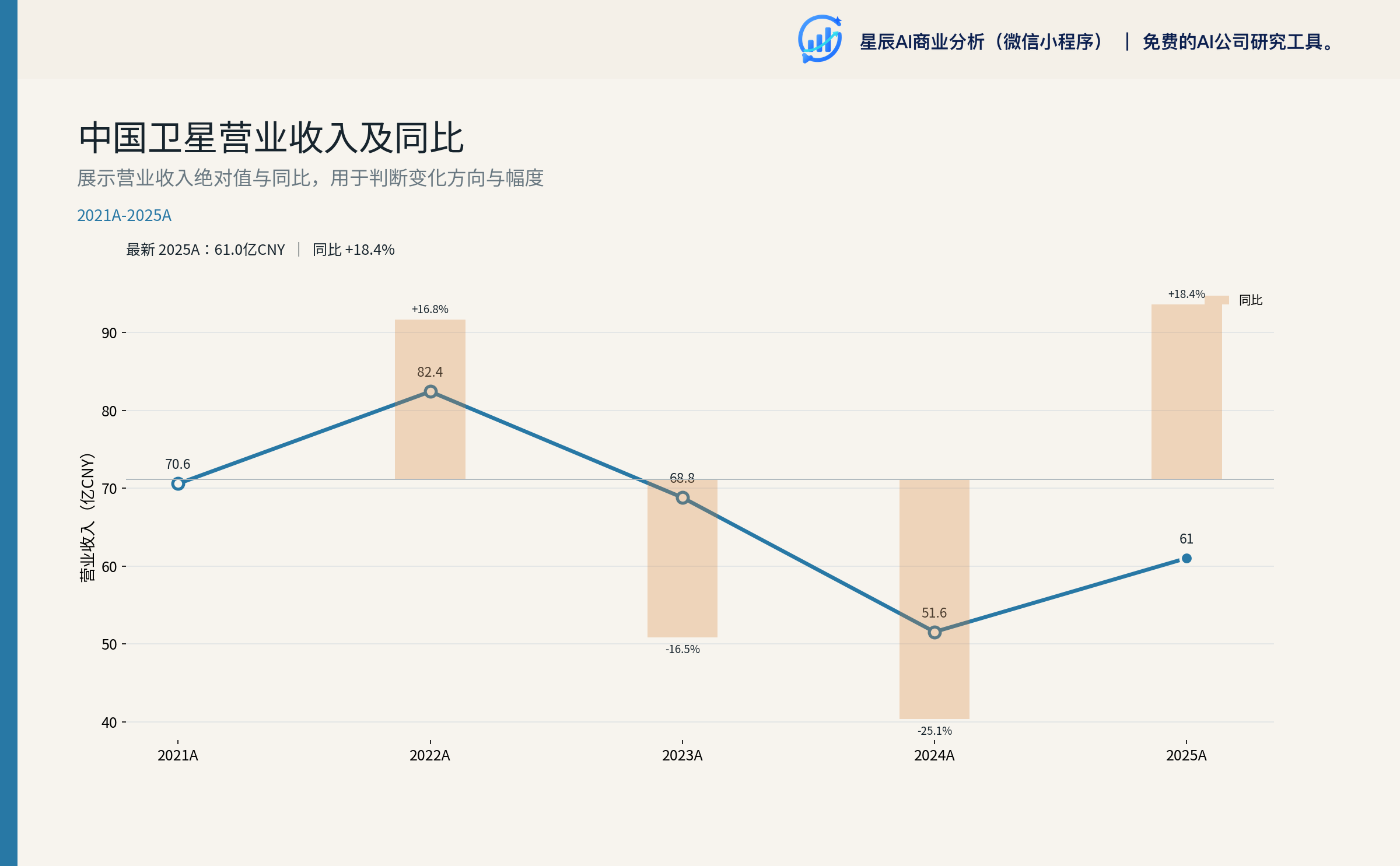This screenshot has width=1400, height=866.
Task: Click the 2021A data point marker
Action: (178, 483)
